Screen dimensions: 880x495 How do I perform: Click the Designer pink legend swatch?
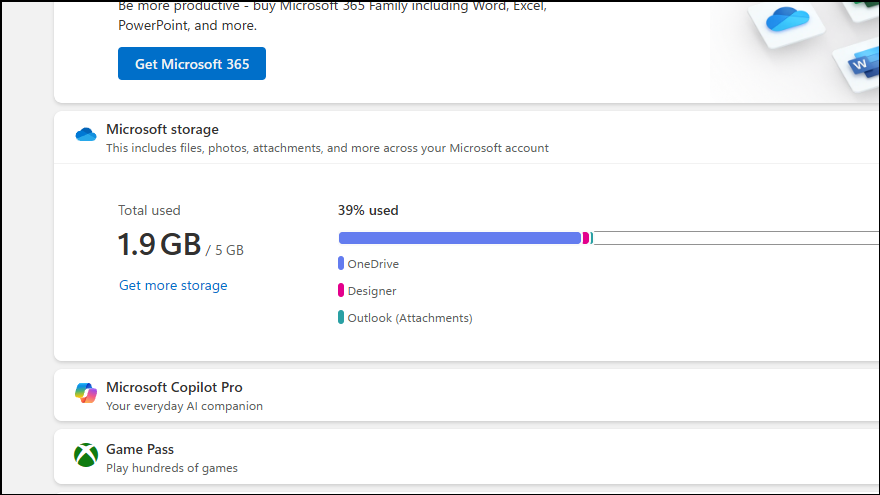point(341,290)
